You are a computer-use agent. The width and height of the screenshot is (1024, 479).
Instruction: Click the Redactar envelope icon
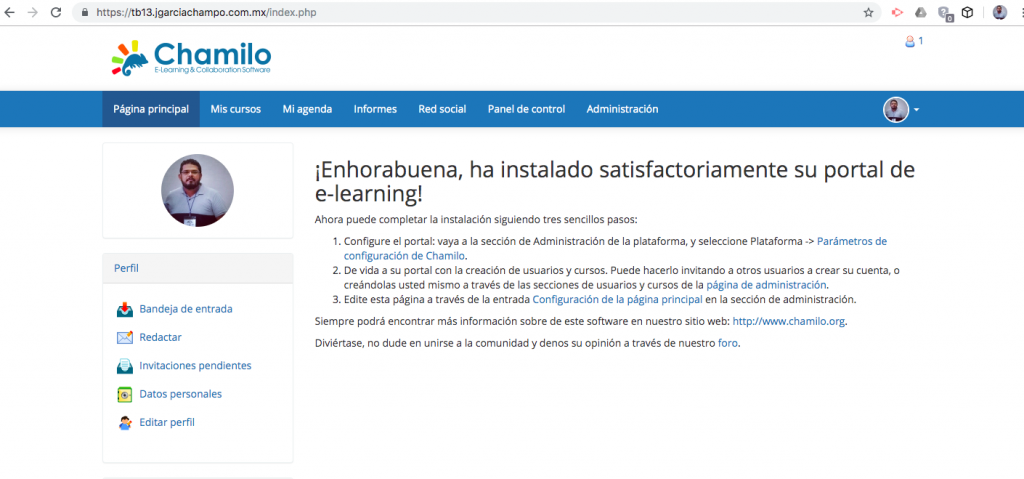[x=125, y=337]
